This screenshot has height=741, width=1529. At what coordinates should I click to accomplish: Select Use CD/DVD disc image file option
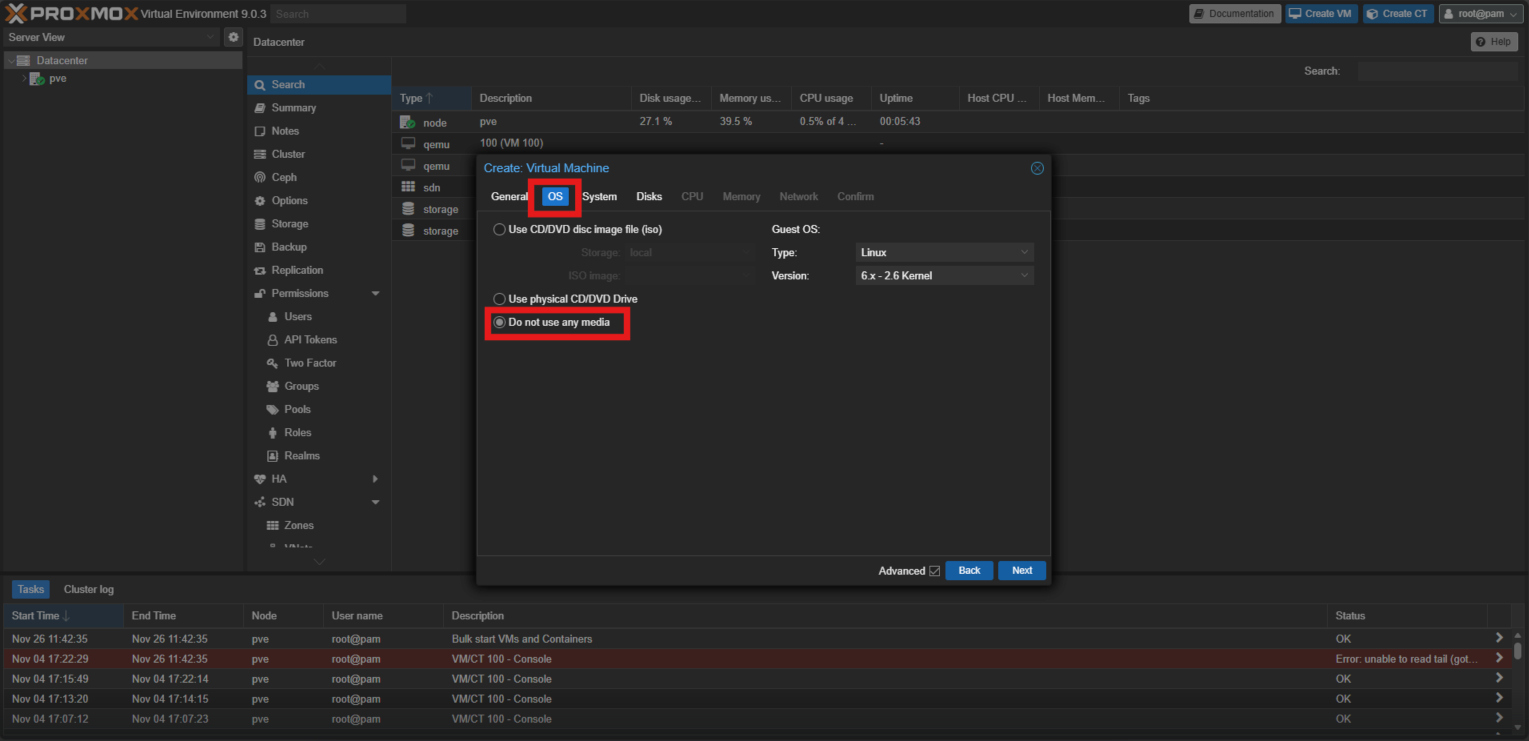click(500, 229)
